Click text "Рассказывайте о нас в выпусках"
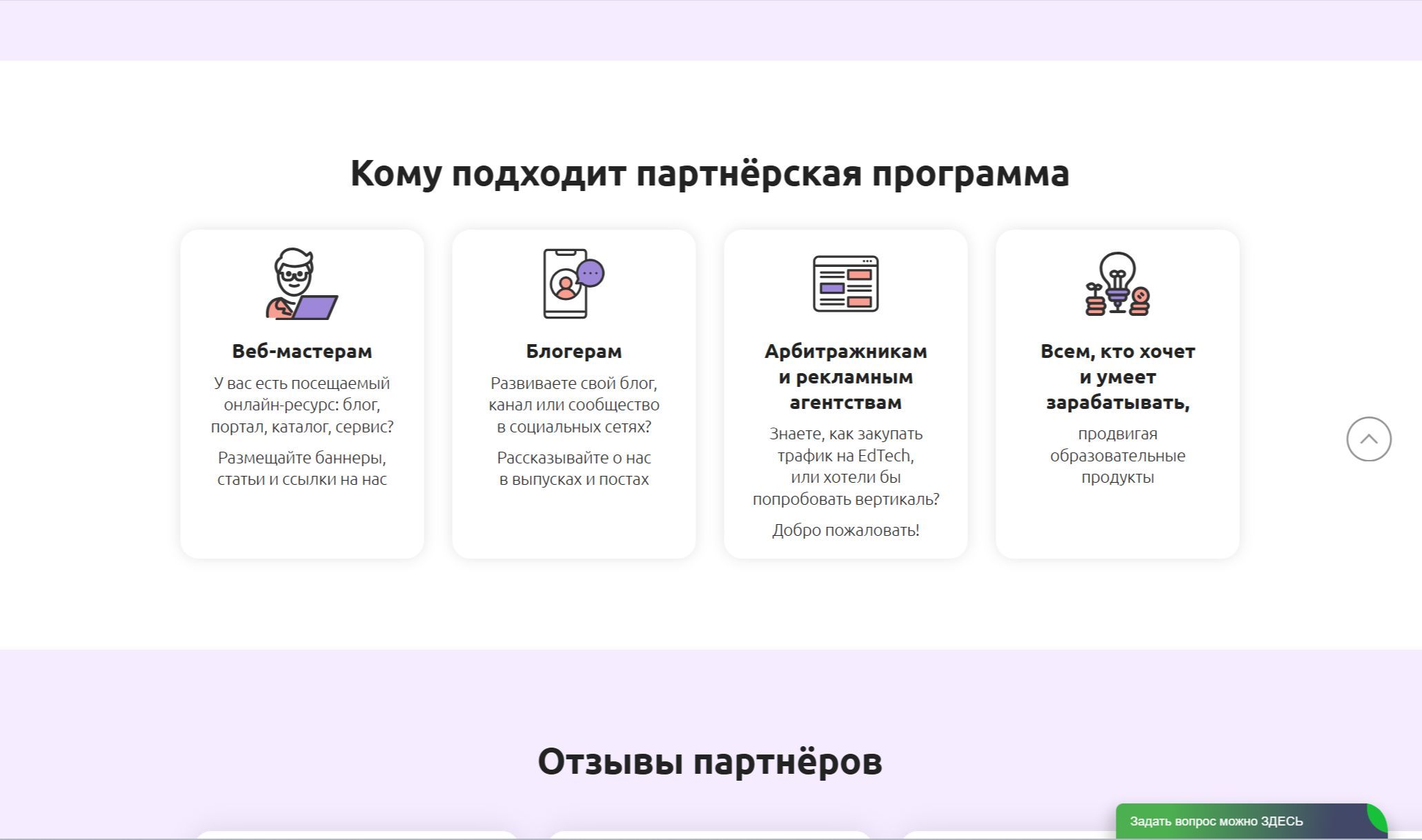 click(573, 468)
